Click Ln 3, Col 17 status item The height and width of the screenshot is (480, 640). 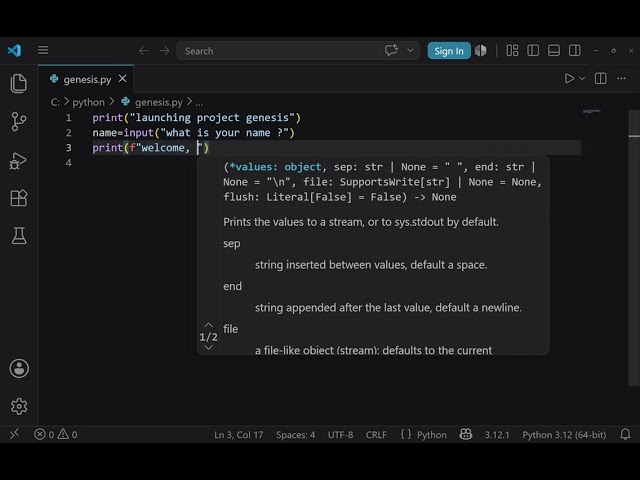point(238,435)
